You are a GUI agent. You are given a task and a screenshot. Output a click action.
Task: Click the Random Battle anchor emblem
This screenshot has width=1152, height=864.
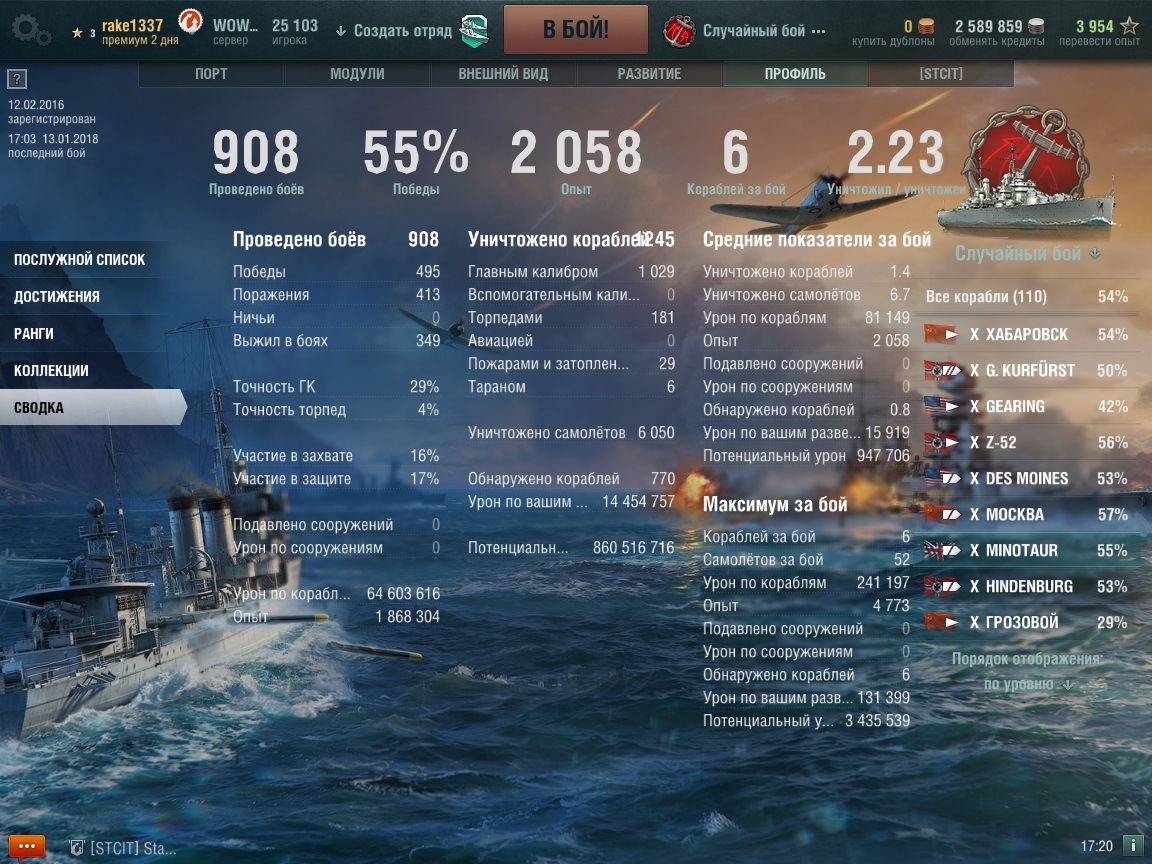678,31
